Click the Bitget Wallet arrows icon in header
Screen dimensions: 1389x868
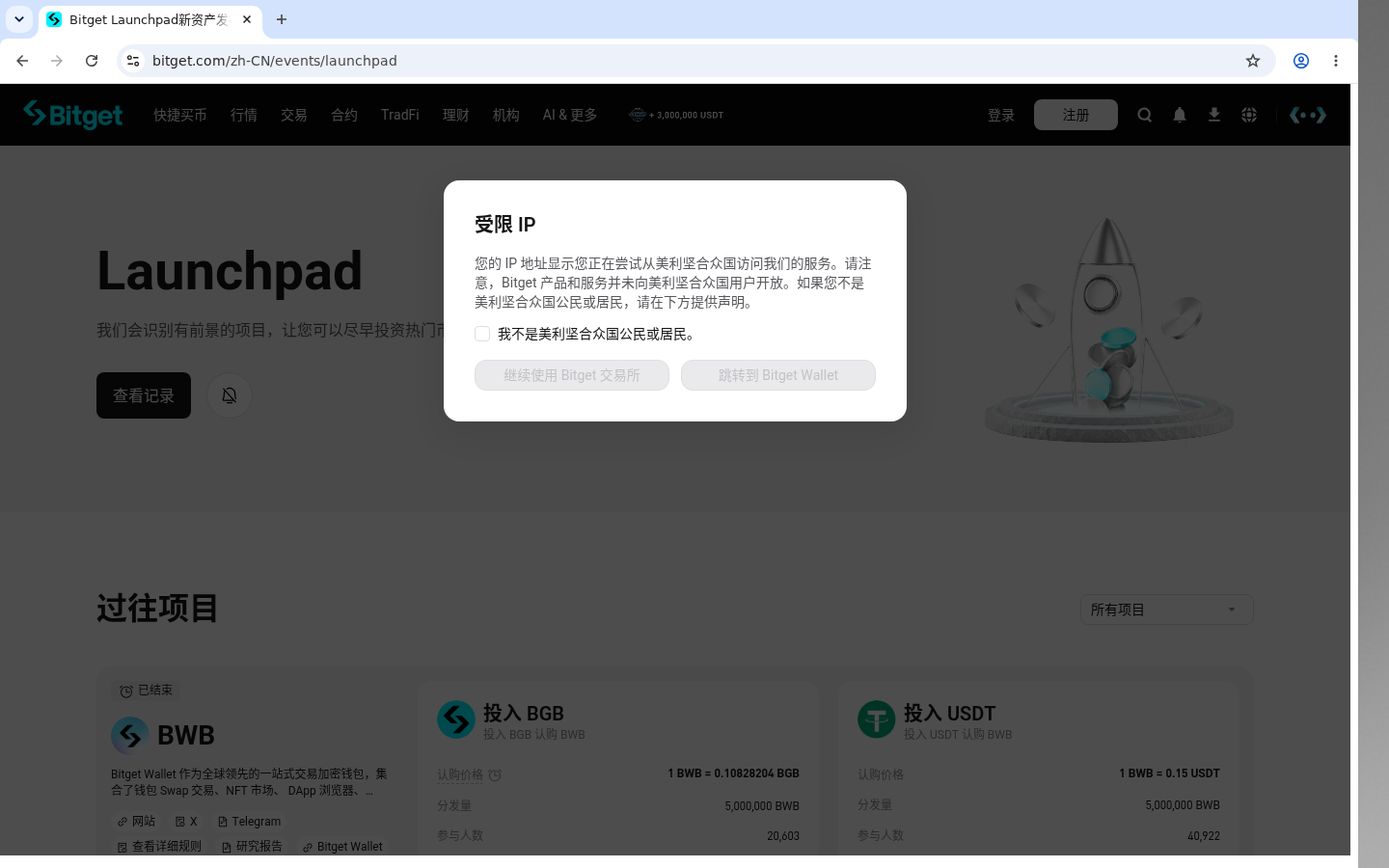tap(1308, 115)
